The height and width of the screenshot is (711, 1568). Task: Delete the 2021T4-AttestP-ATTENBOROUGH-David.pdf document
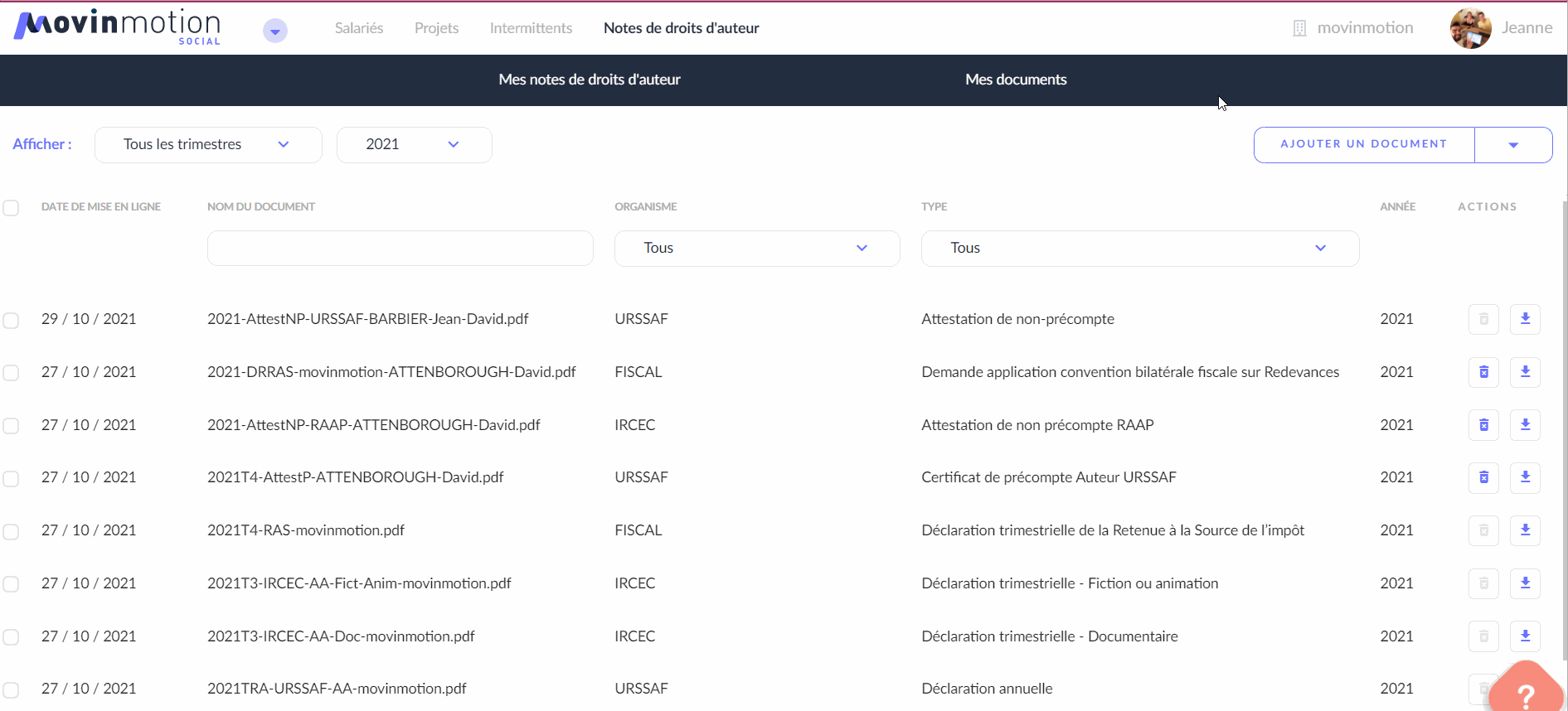(x=1483, y=477)
